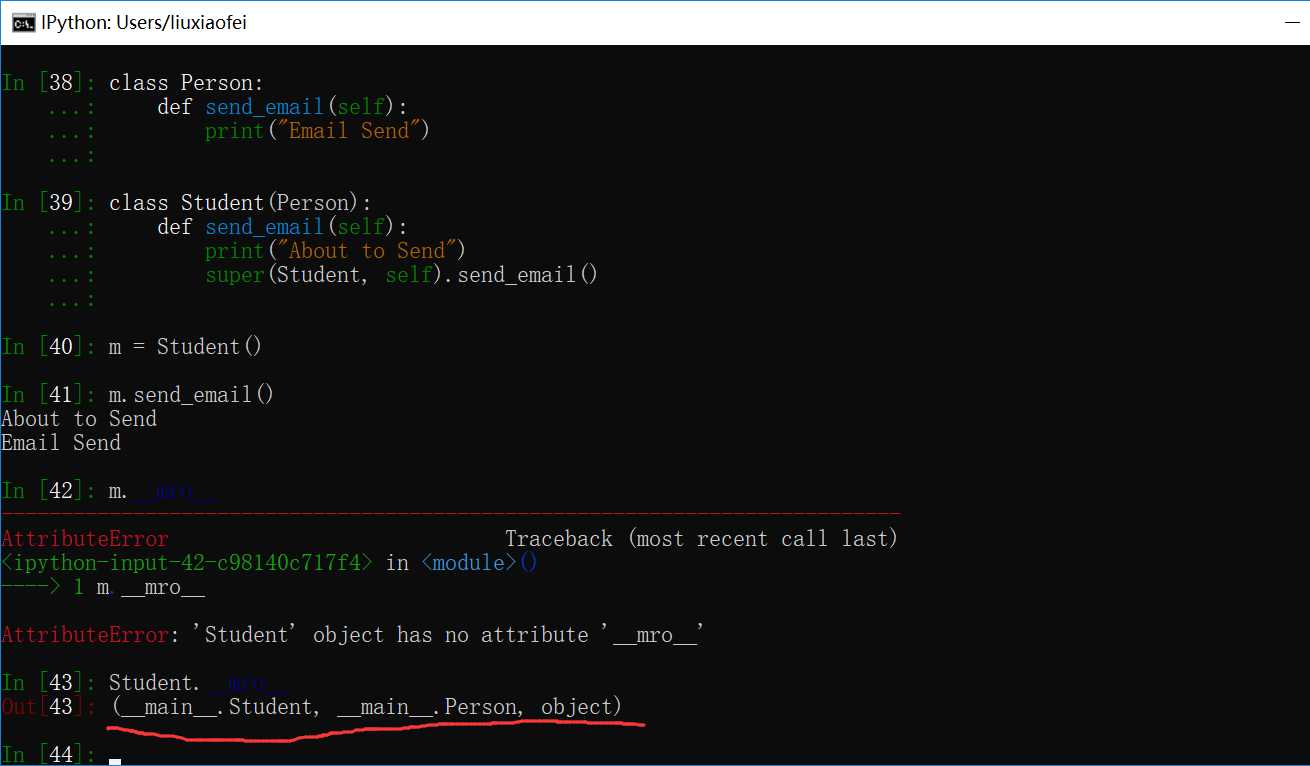Click the 'In [42]' prompt
The width and height of the screenshot is (1310, 766).
(49, 491)
